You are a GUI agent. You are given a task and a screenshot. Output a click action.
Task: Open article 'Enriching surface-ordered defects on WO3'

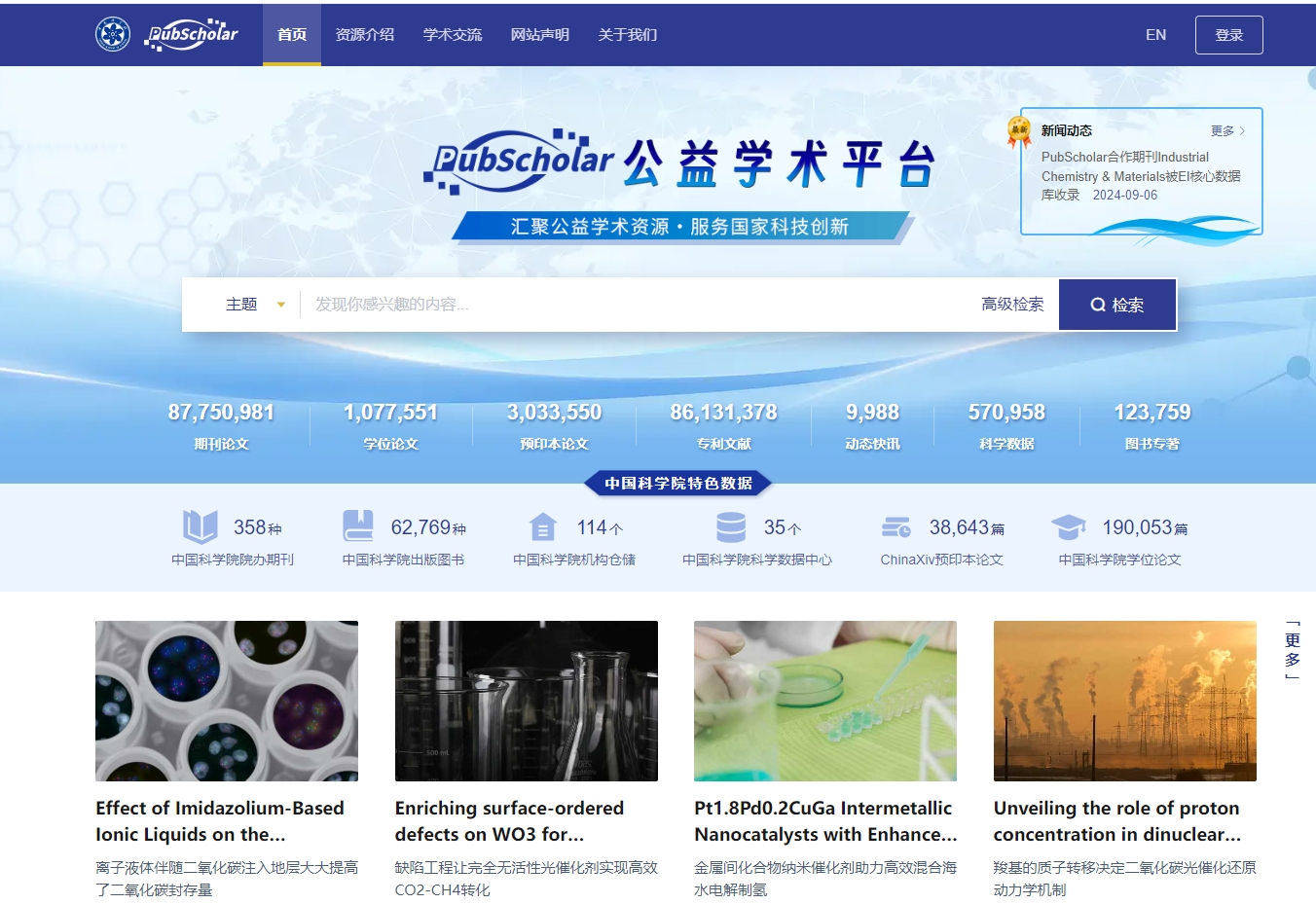coord(509,821)
